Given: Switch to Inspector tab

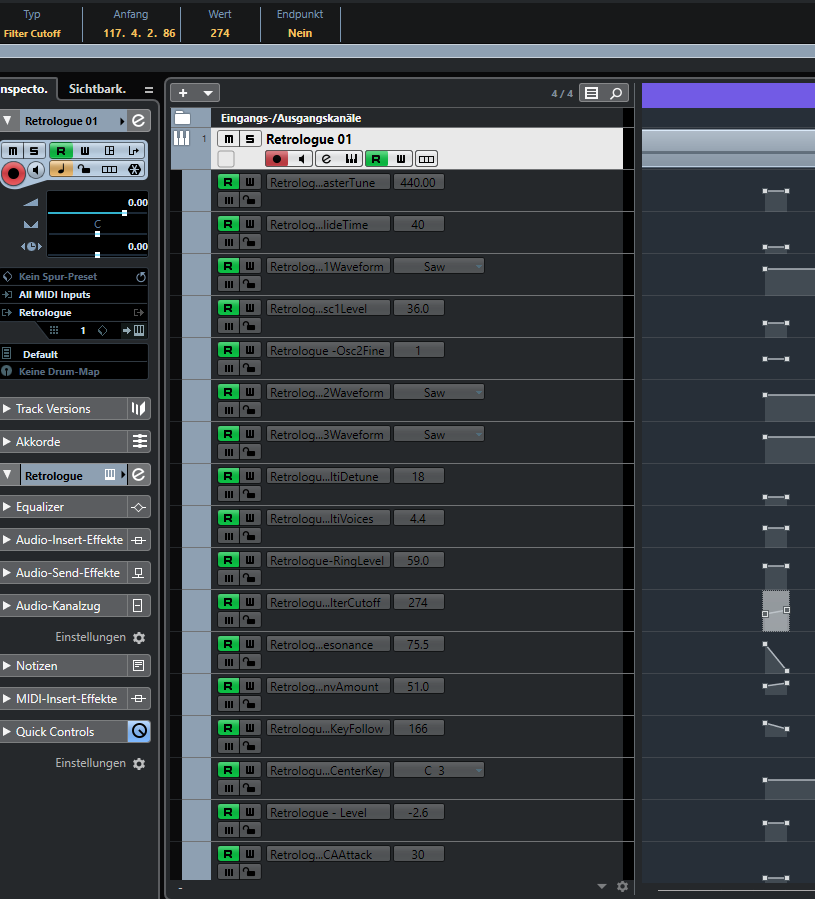Looking at the screenshot, I should (x=26, y=89).
